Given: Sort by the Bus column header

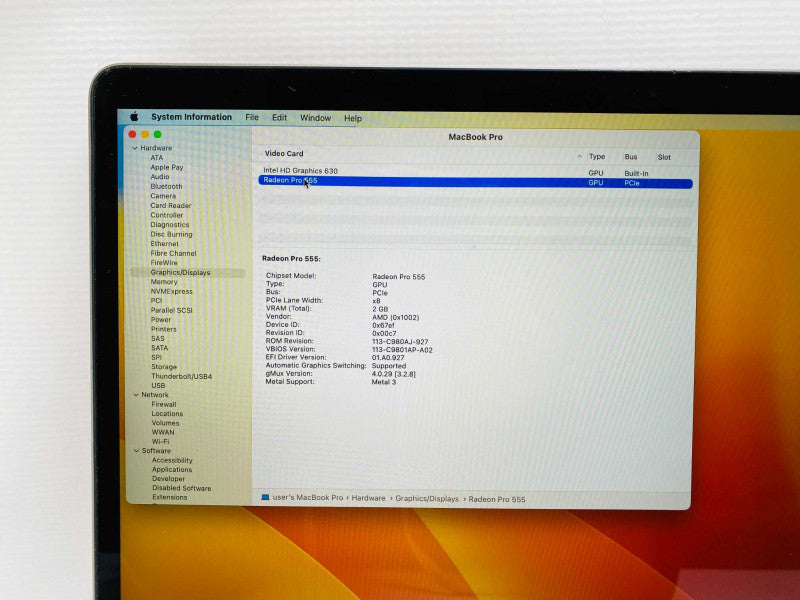Looking at the screenshot, I should tap(631, 157).
